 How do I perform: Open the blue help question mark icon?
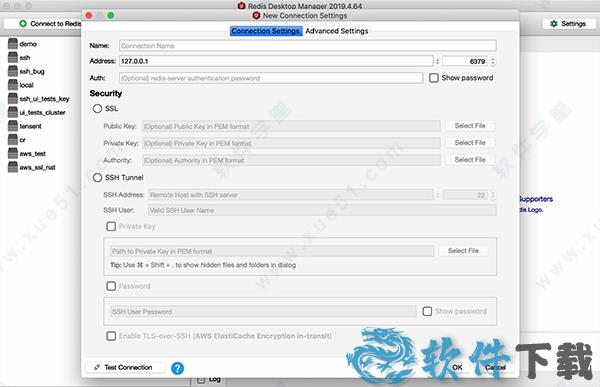[178, 368]
